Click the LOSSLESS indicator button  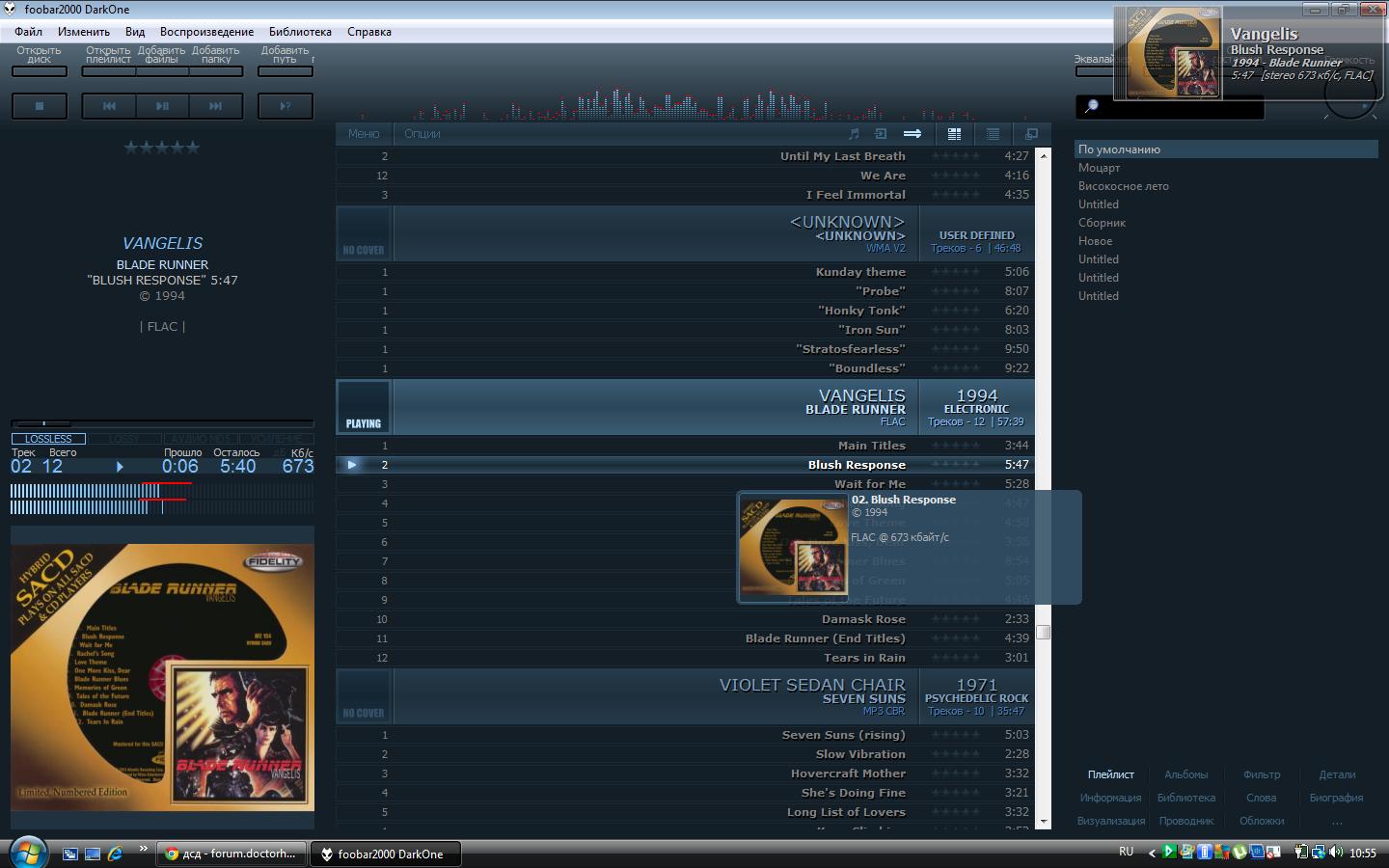tap(48, 439)
